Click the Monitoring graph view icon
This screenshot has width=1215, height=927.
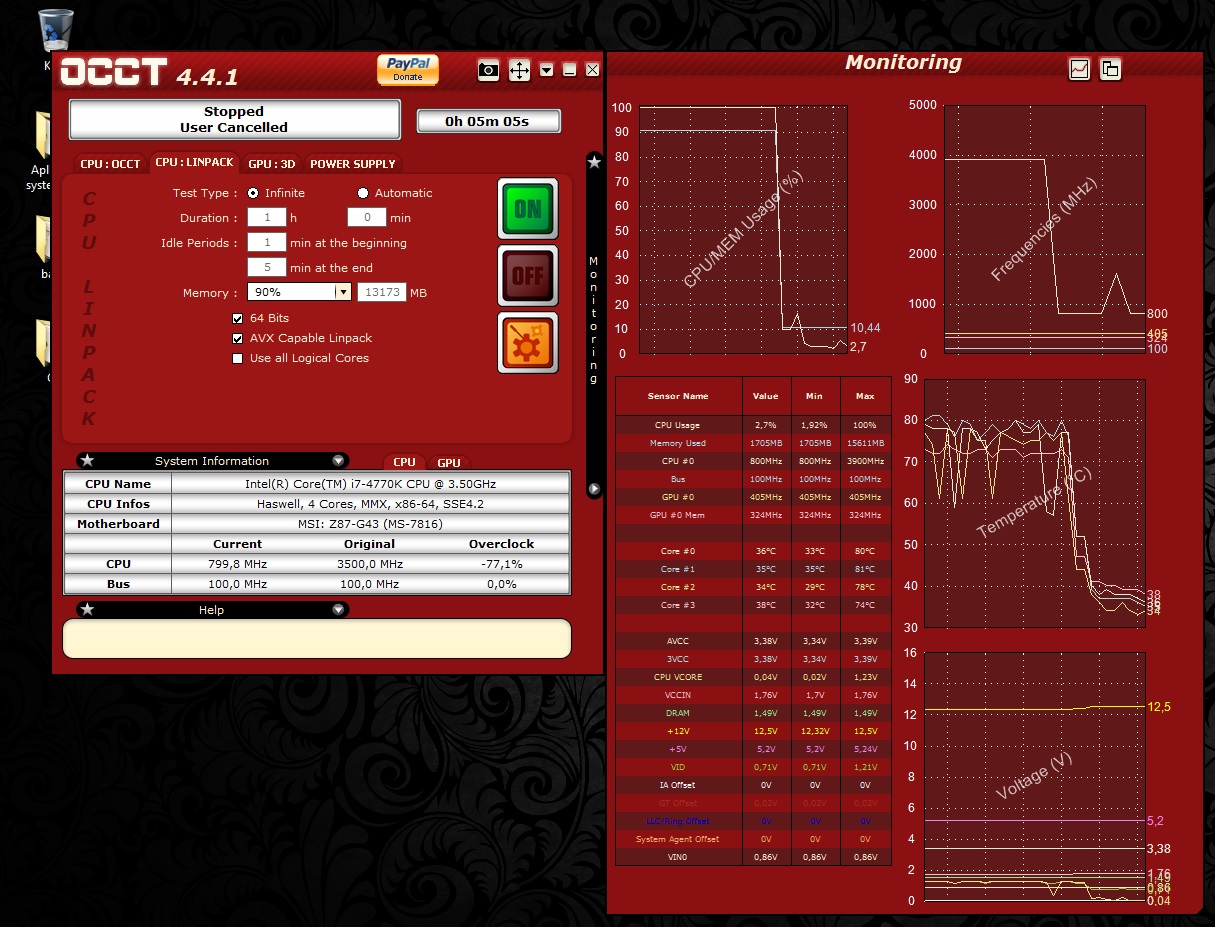[1079, 69]
